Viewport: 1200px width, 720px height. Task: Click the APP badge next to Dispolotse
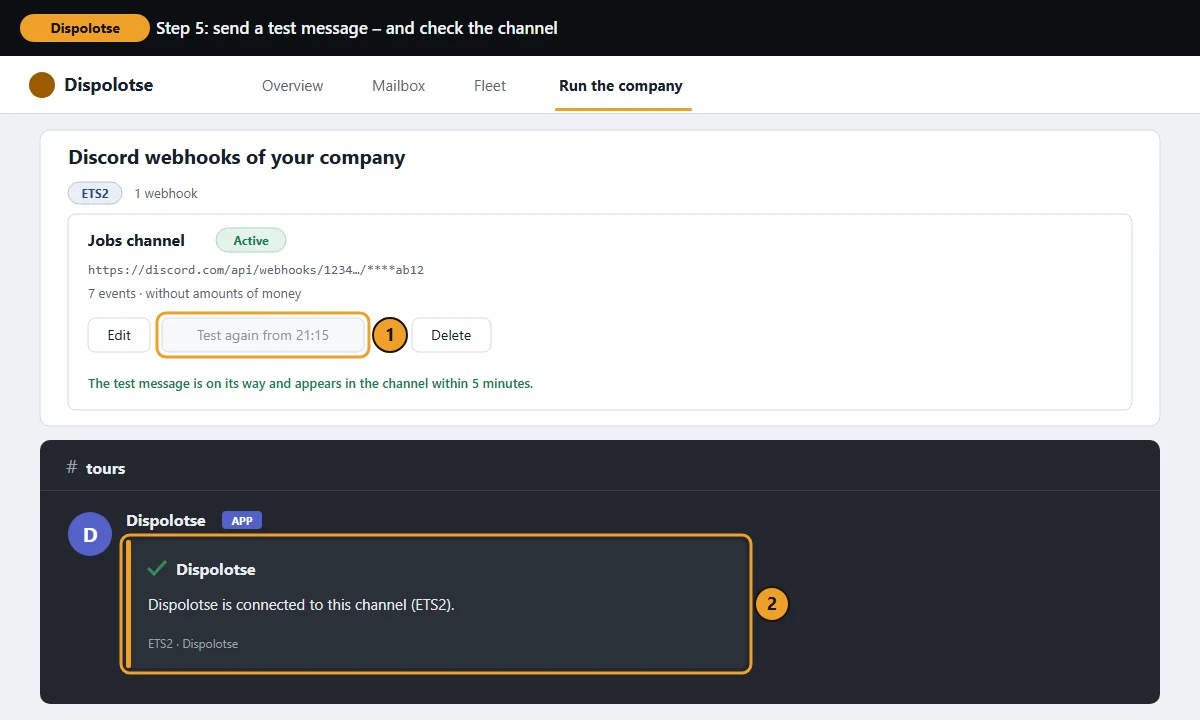pyautogui.click(x=242, y=520)
